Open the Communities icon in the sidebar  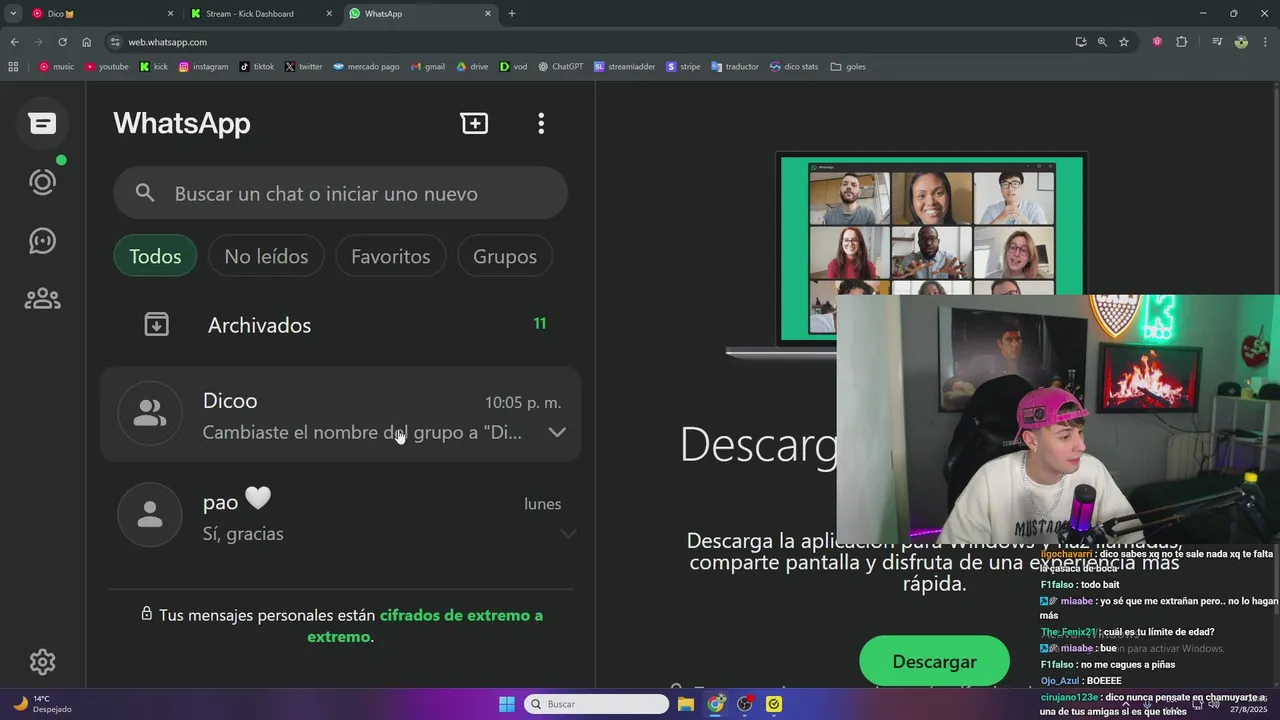click(x=42, y=299)
